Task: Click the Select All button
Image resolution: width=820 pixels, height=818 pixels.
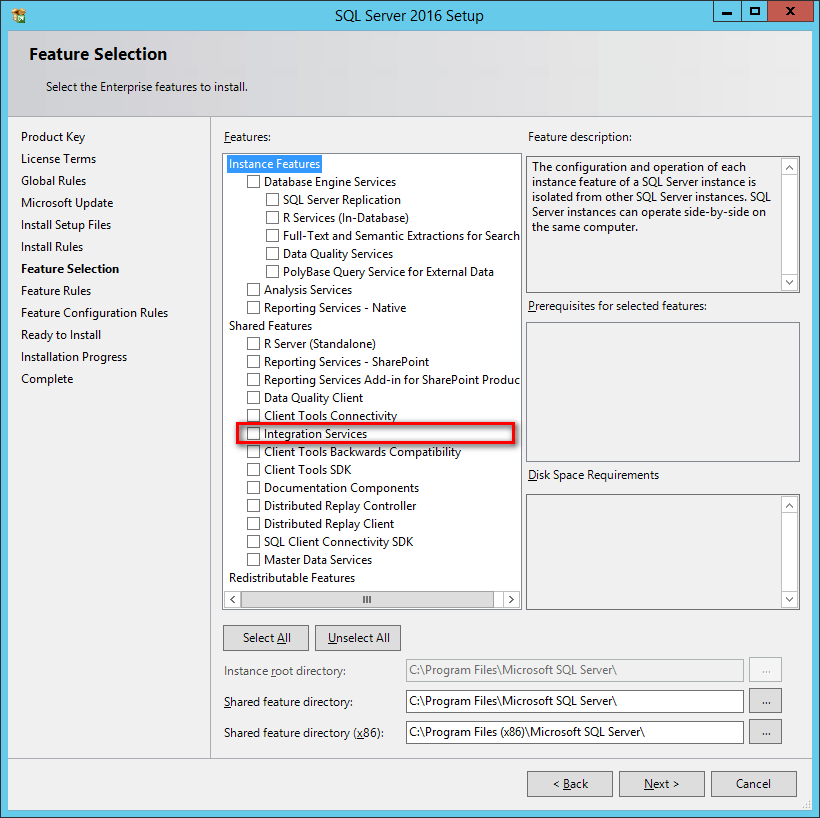Action: tap(265, 637)
